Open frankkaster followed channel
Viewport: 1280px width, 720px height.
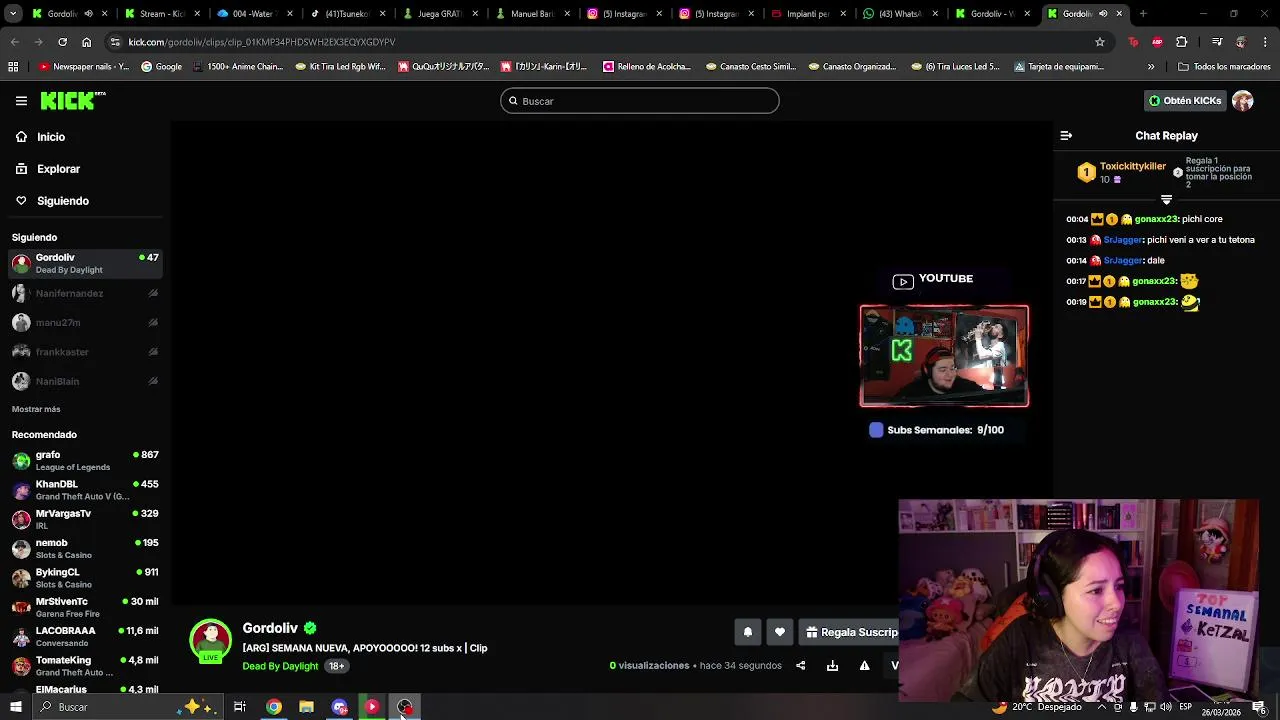tap(86, 352)
